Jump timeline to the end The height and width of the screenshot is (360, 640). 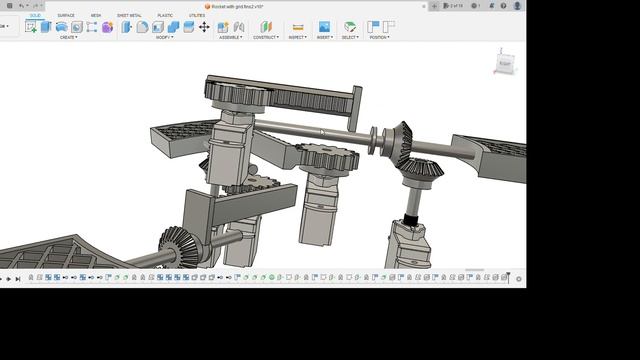tap(18, 279)
